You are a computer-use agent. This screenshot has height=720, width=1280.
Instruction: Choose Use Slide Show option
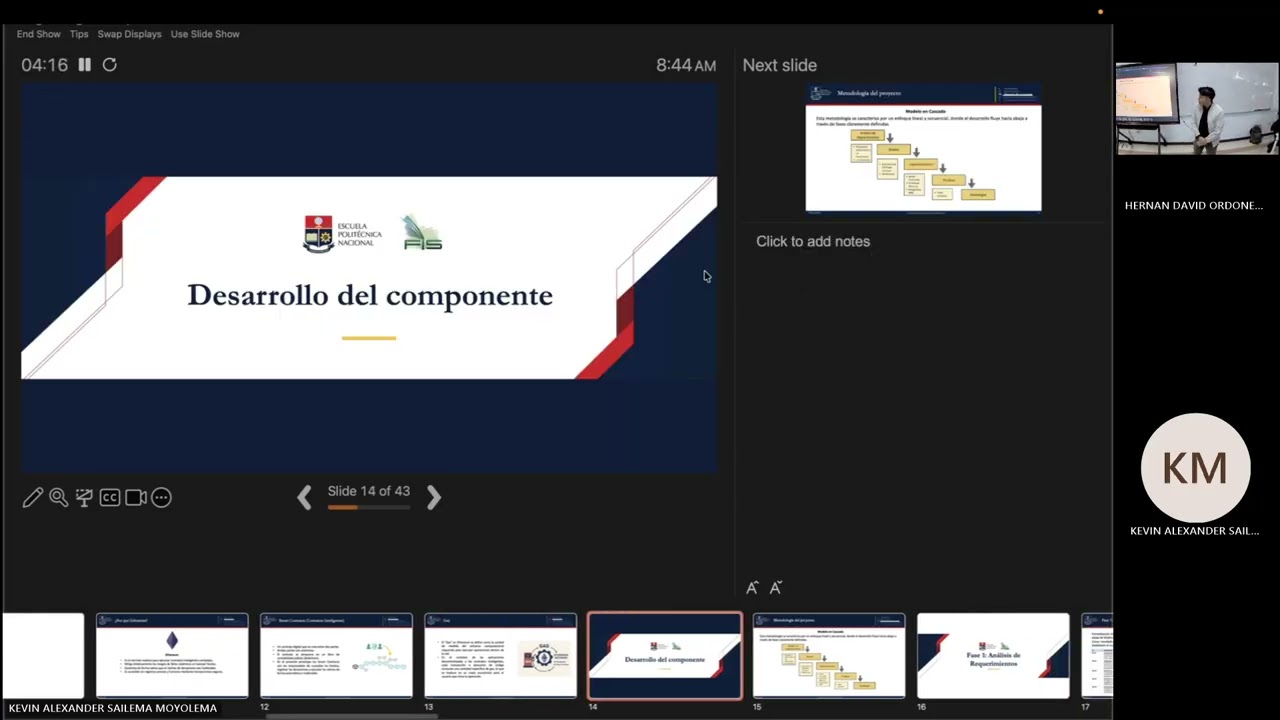pos(205,34)
